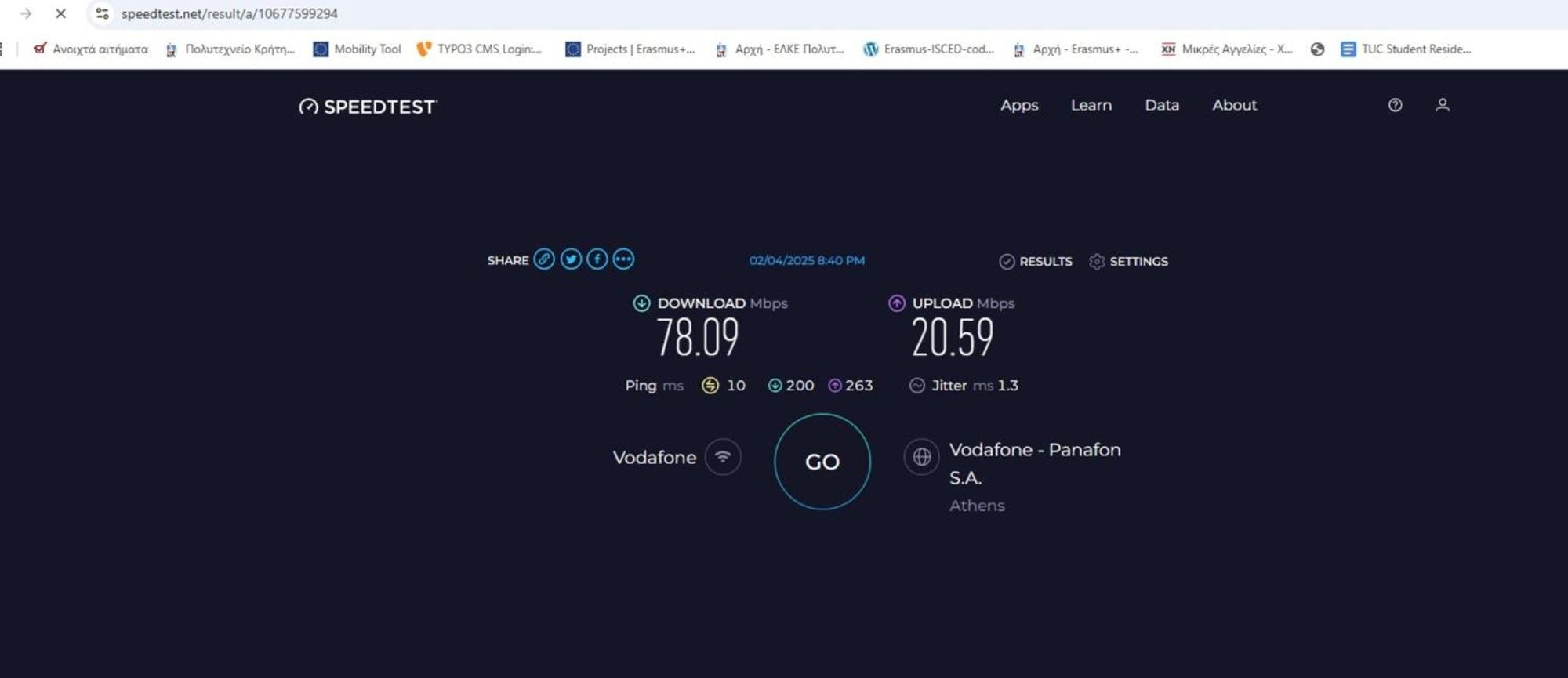Click the download arrow icon

tap(641, 303)
